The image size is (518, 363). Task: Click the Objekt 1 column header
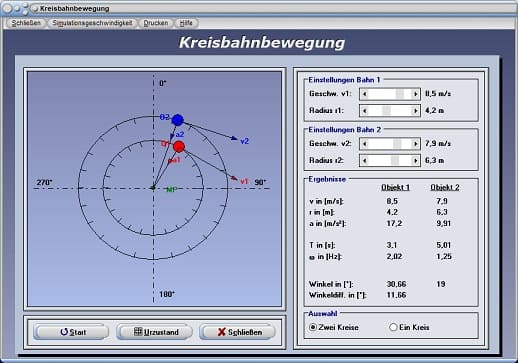pyautogui.click(x=395, y=187)
